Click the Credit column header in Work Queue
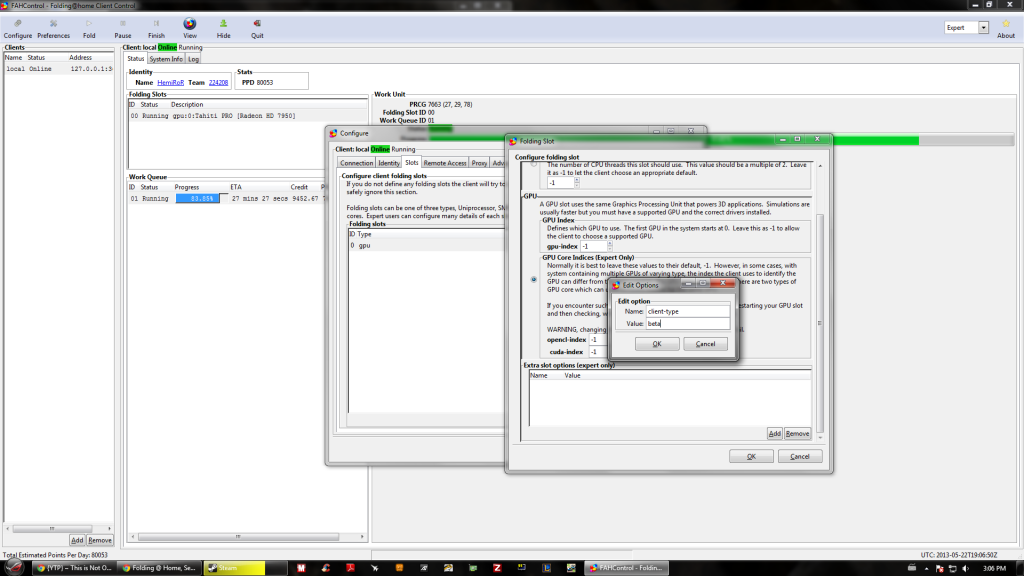 pos(299,187)
